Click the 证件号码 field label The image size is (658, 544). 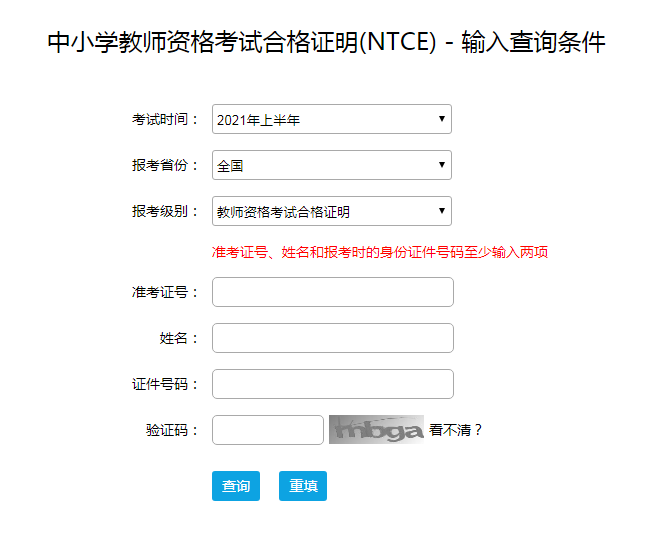pyautogui.click(x=166, y=384)
